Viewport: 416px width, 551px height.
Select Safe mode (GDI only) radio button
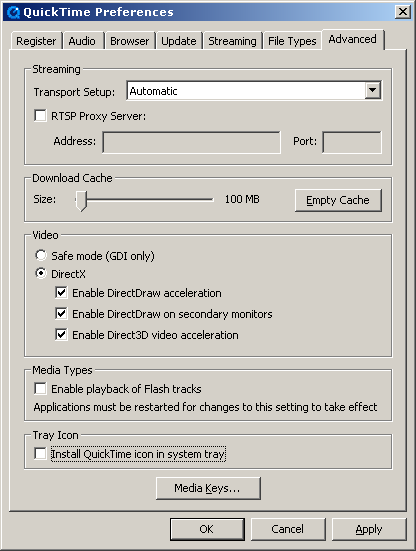coord(41,255)
